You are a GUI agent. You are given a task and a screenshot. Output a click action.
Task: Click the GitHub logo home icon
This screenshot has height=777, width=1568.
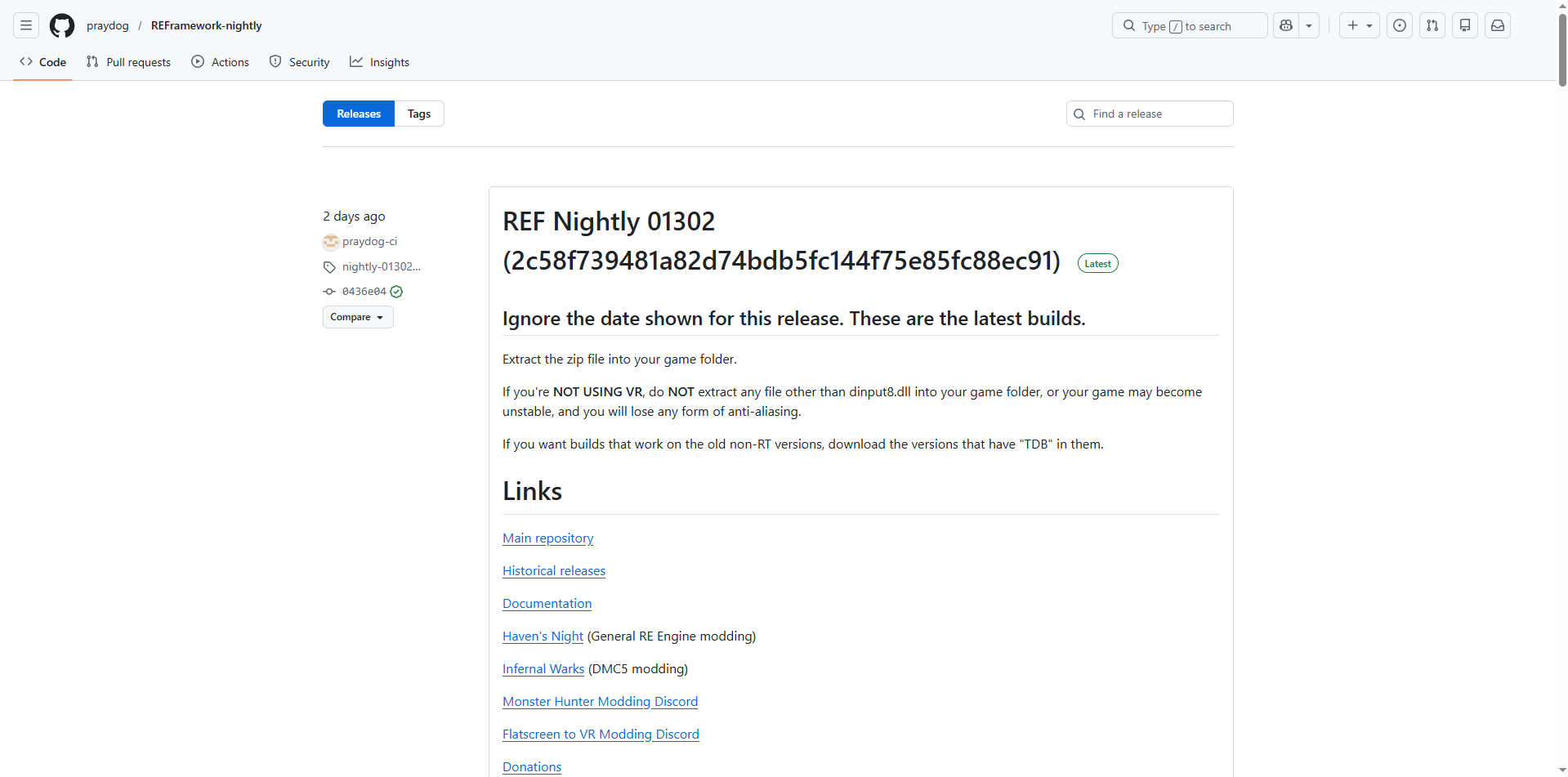[62, 26]
